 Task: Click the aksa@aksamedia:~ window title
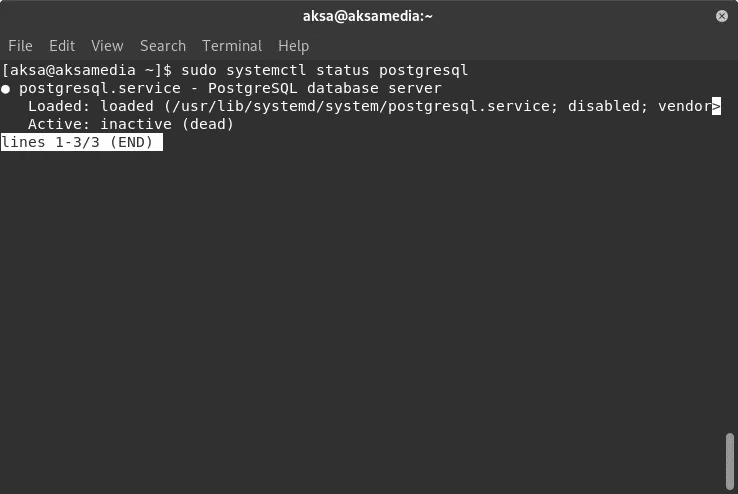point(368,16)
